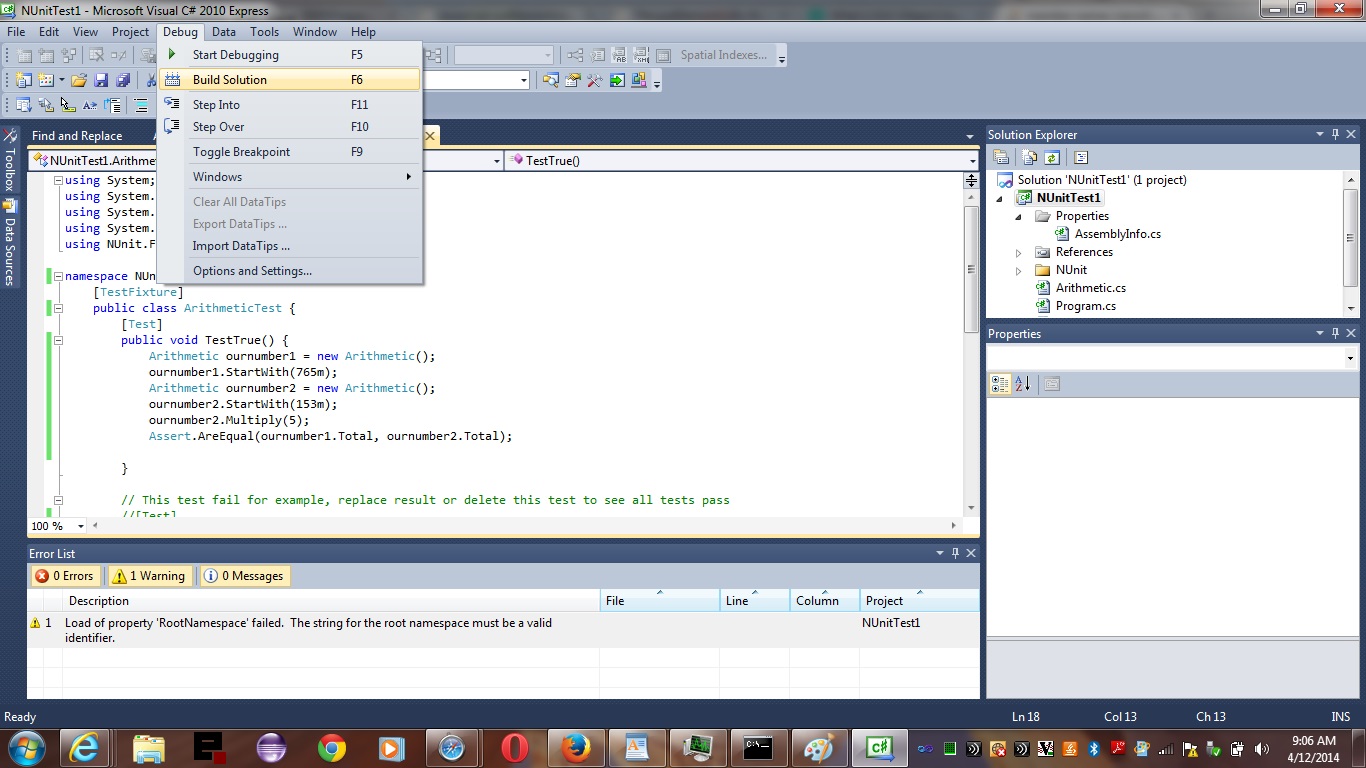
Task: Launch Firefox from the Windows taskbar
Action: coord(575,748)
